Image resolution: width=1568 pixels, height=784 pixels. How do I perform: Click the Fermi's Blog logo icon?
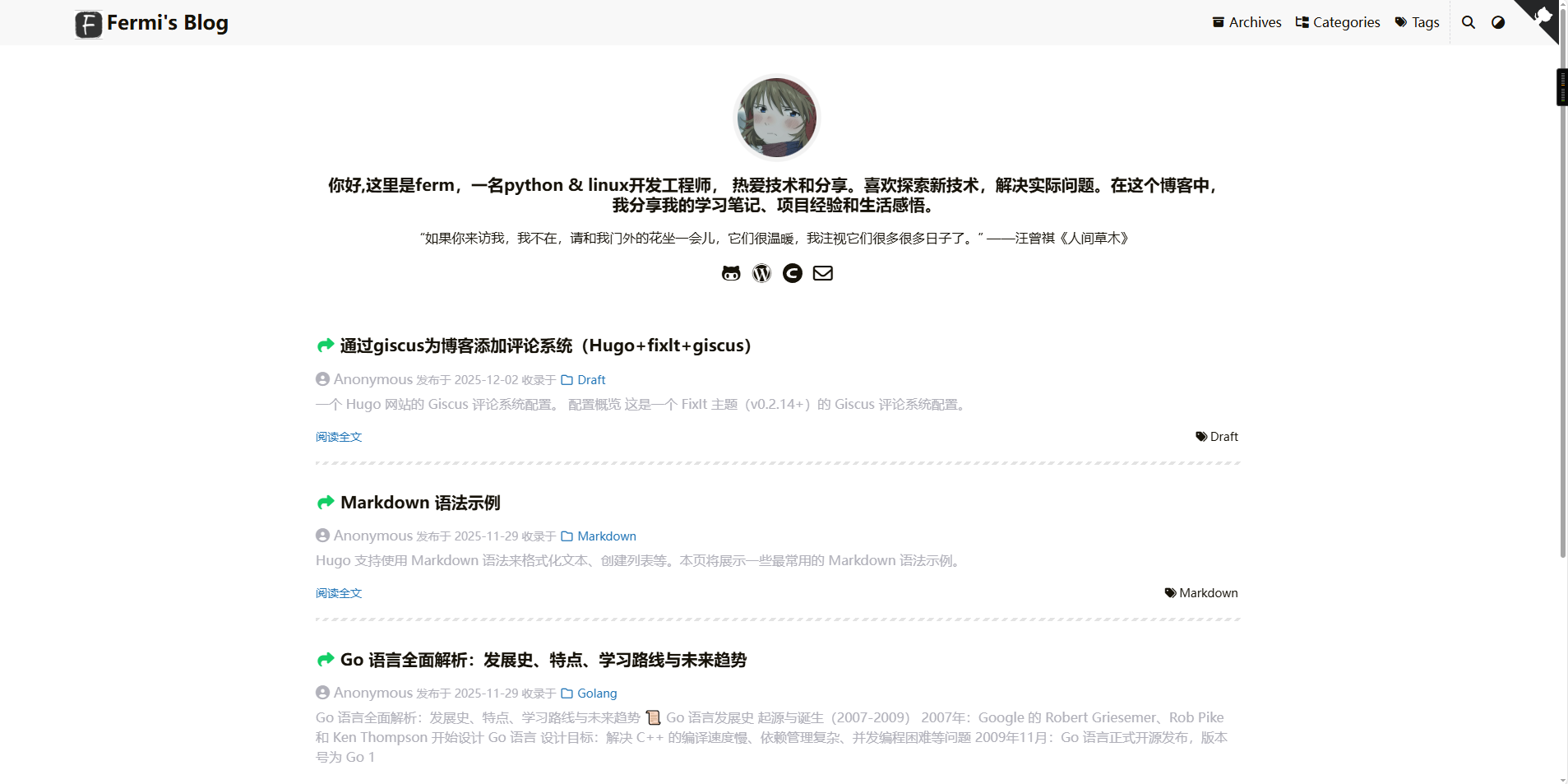click(x=89, y=24)
